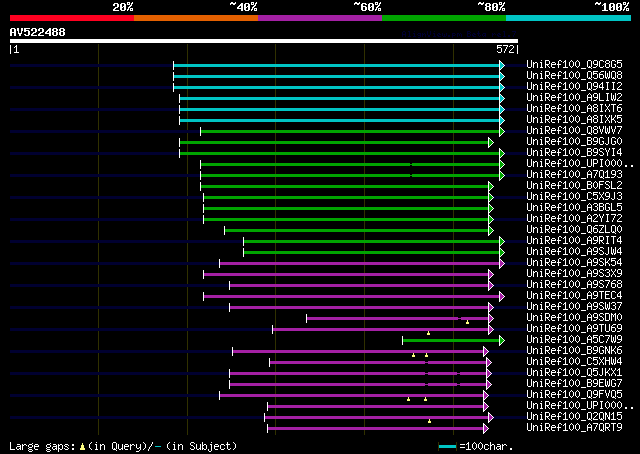Open hit UniRef100_A8IXK5
Screen dimensions: 640x454
574,119
